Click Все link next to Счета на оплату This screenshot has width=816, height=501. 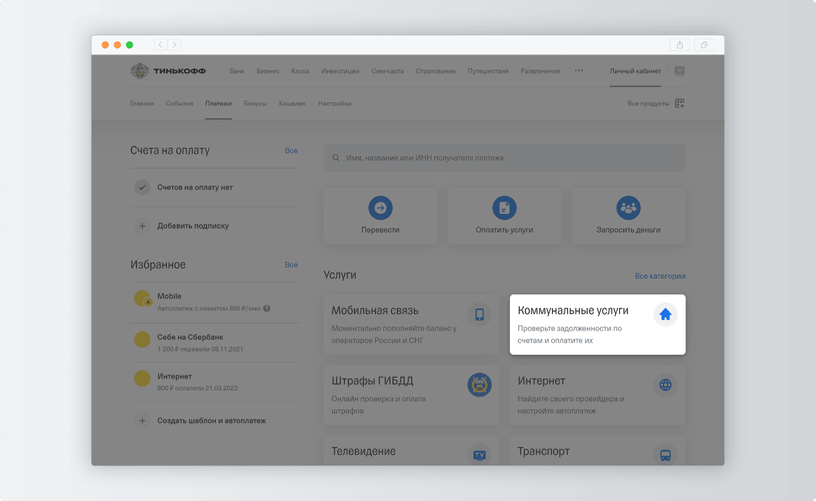coord(291,150)
